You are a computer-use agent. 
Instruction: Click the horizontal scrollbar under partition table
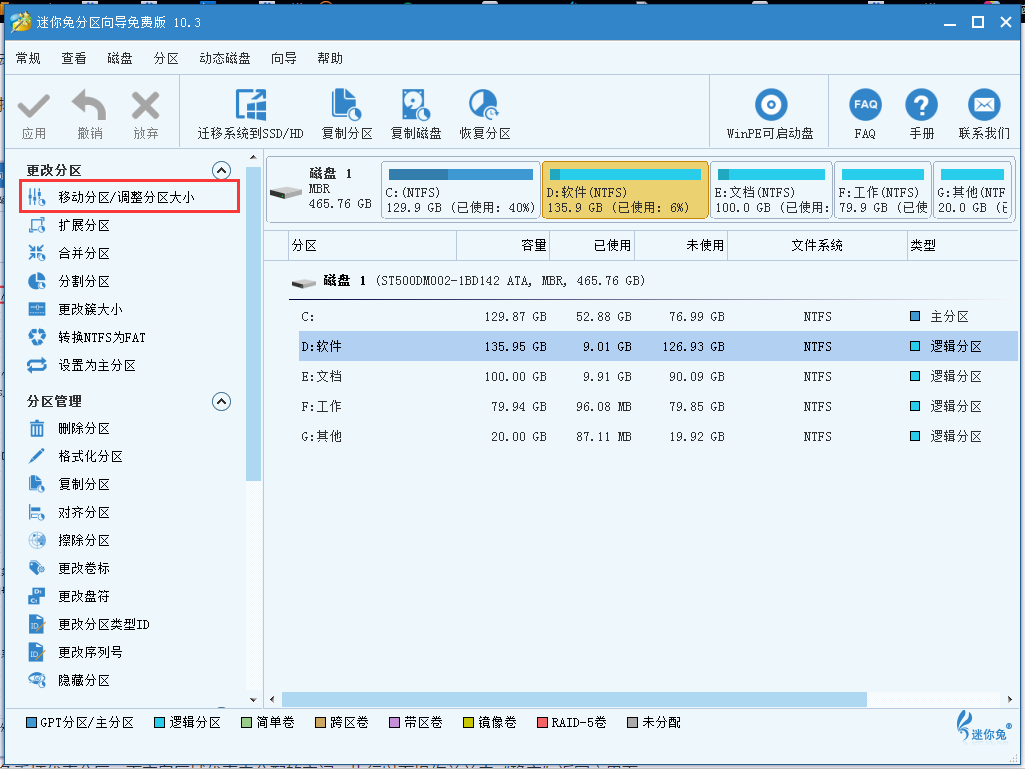pos(574,700)
